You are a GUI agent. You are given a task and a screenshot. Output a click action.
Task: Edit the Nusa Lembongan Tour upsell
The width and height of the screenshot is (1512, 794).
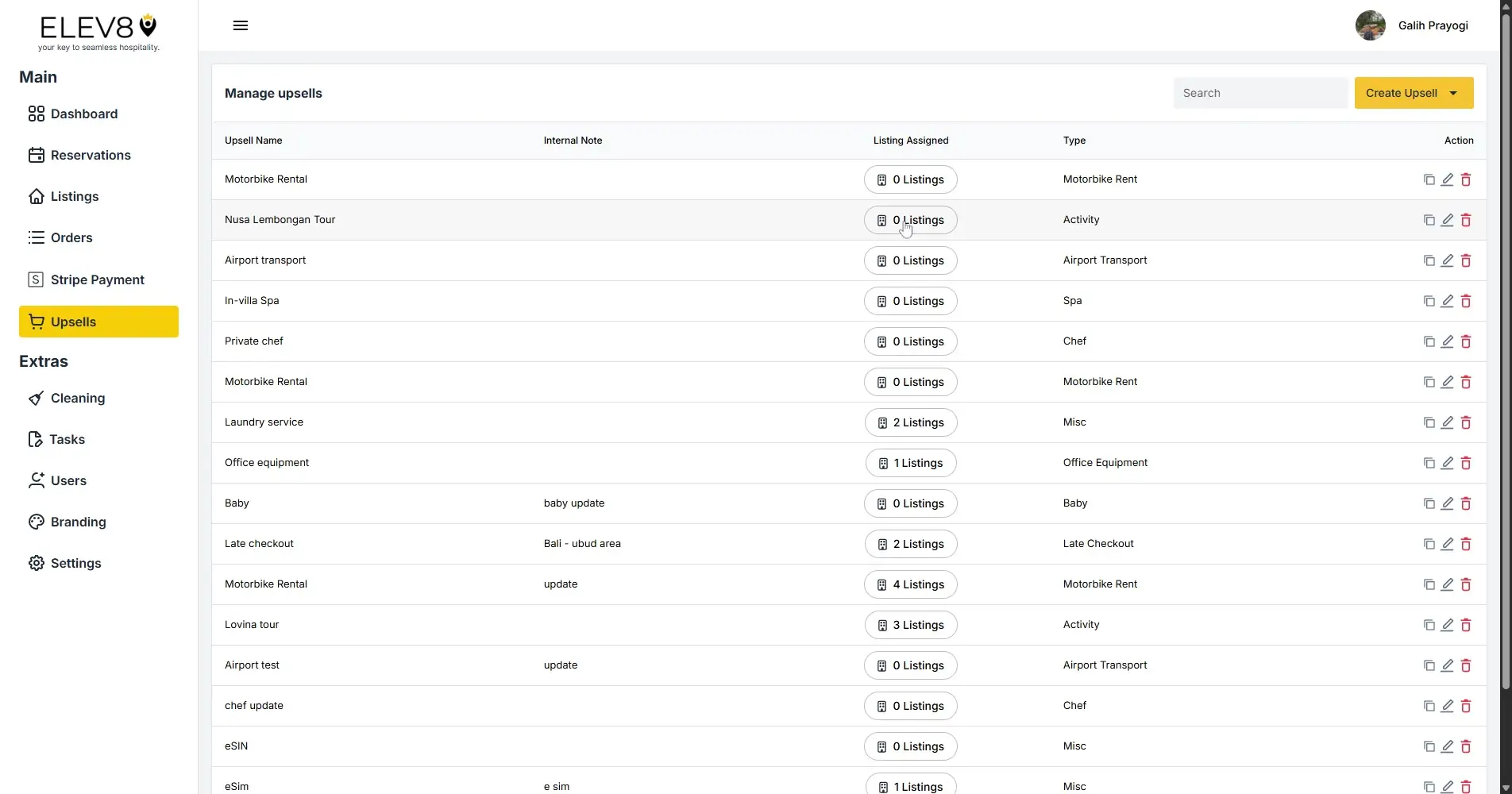click(1447, 220)
